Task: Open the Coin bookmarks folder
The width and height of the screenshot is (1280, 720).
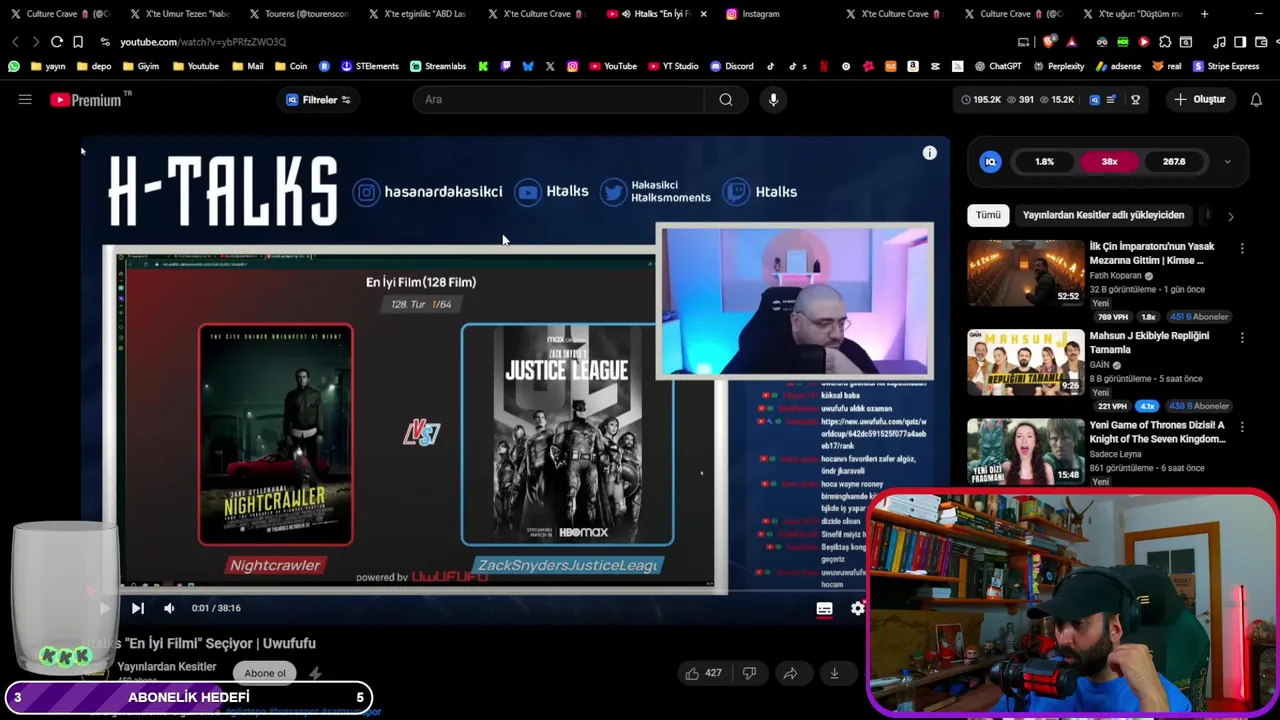Action: (x=289, y=66)
